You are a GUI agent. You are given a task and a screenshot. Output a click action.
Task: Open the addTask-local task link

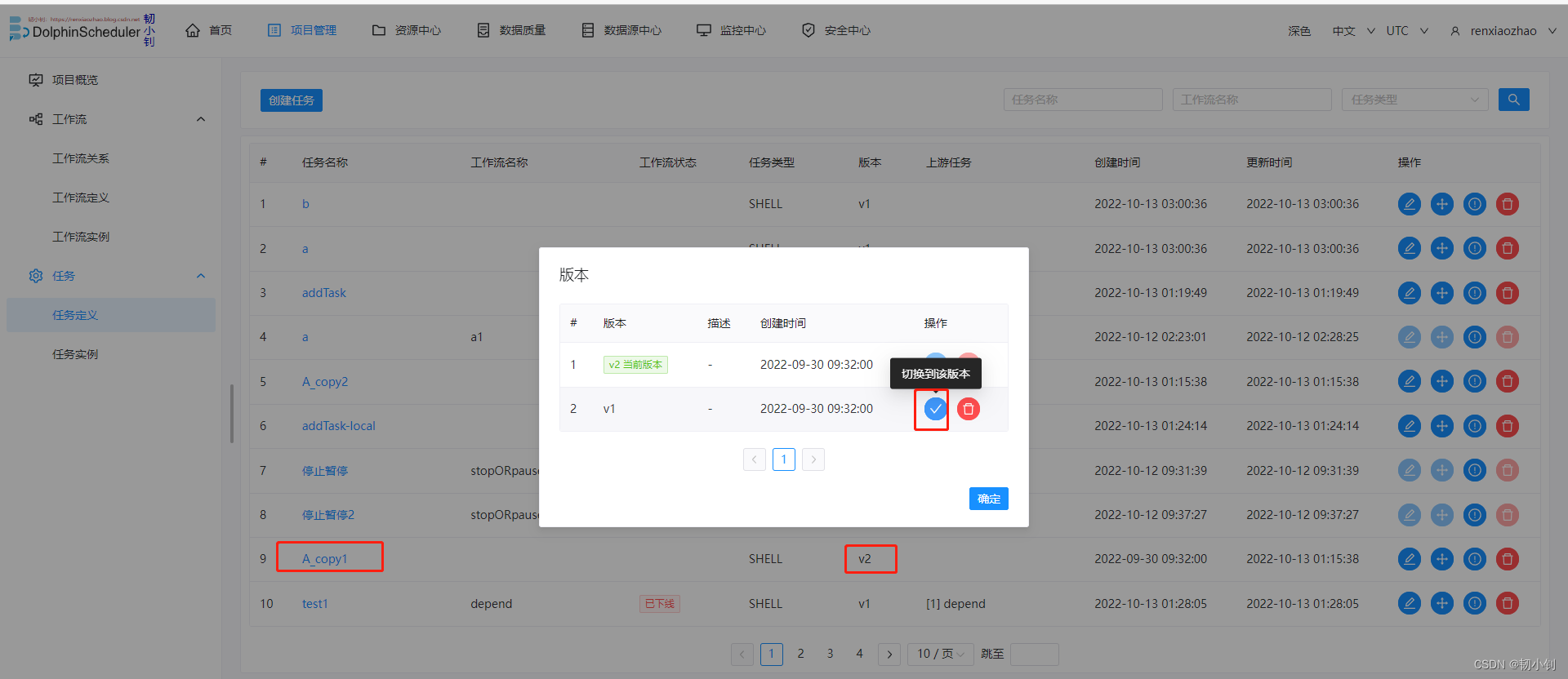click(x=339, y=426)
